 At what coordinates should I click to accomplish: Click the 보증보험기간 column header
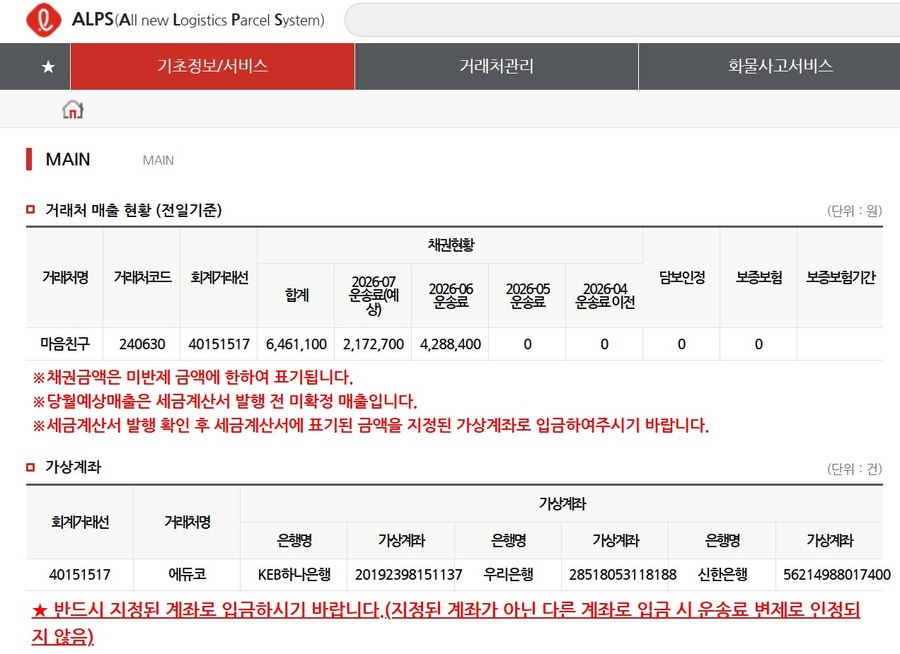[840, 277]
